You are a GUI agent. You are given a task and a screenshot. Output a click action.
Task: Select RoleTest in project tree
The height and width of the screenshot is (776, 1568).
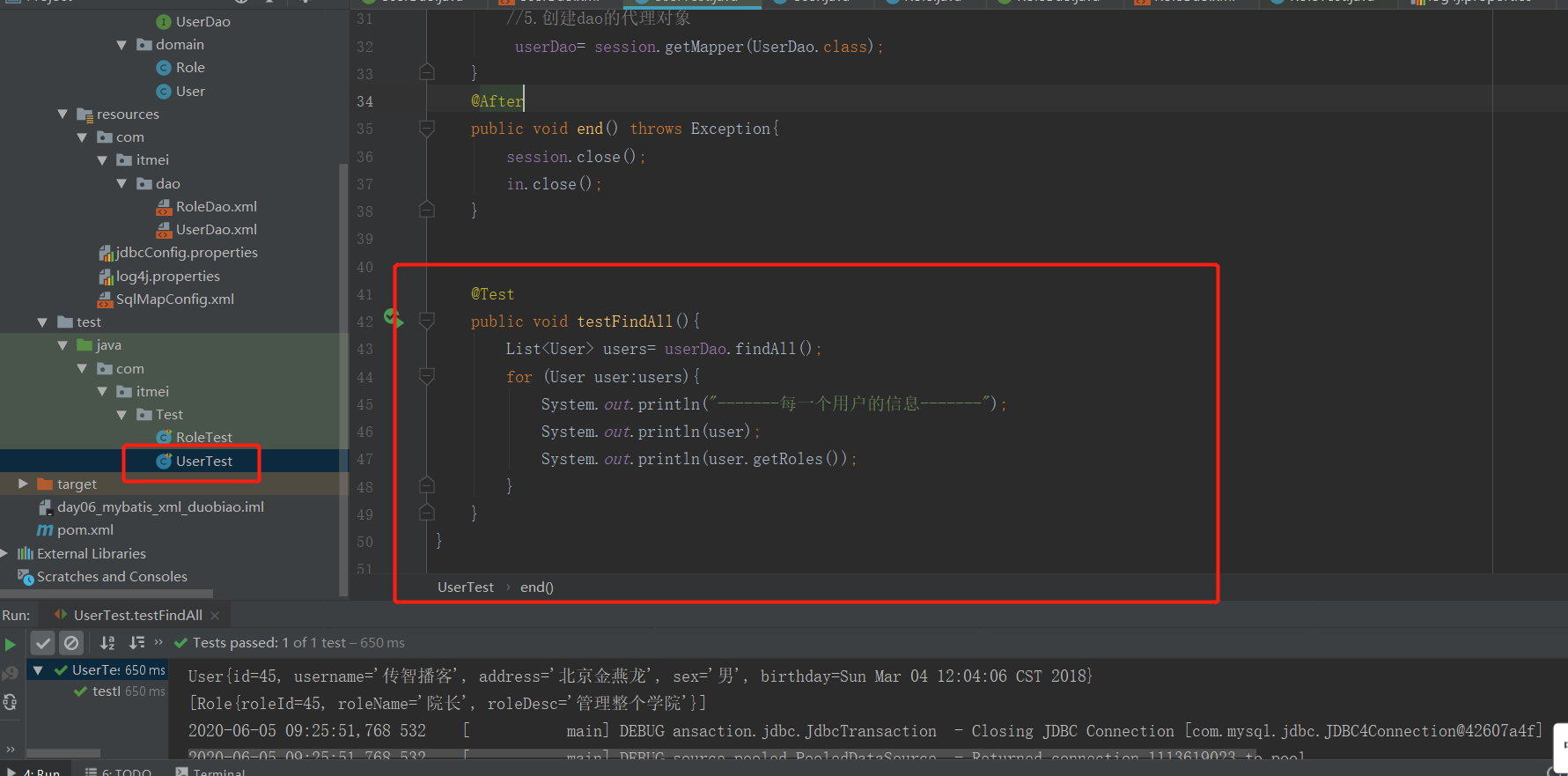(204, 438)
